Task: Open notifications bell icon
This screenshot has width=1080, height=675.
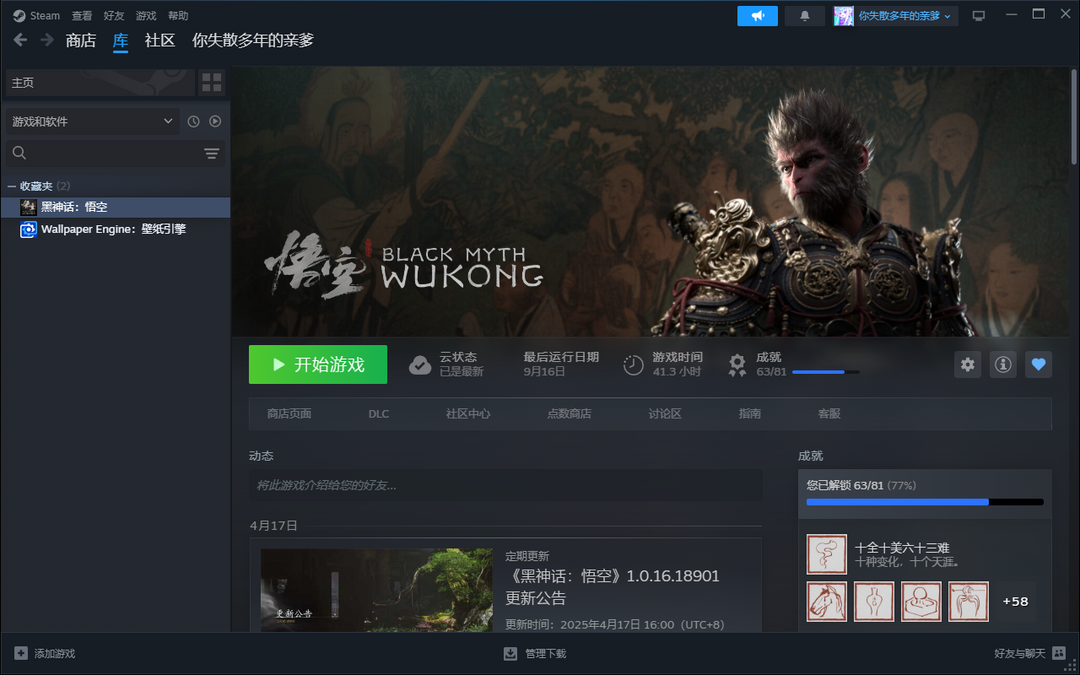Action: point(804,16)
